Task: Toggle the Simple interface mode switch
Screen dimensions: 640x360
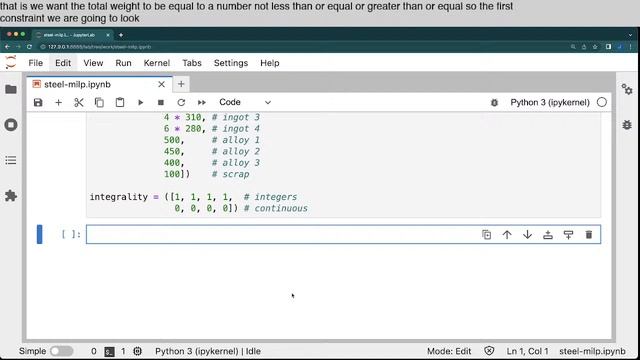Action: [x=61, y=351]
